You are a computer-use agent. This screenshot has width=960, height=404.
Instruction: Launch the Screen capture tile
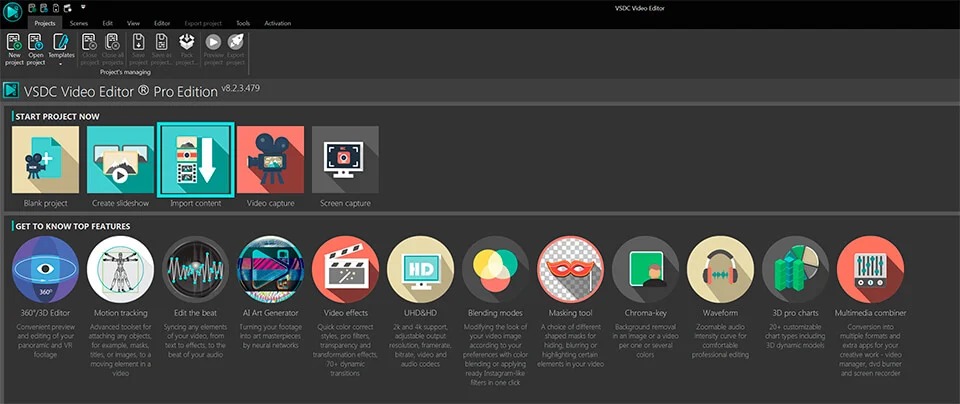pyautogui.click(x=345, y=160)
